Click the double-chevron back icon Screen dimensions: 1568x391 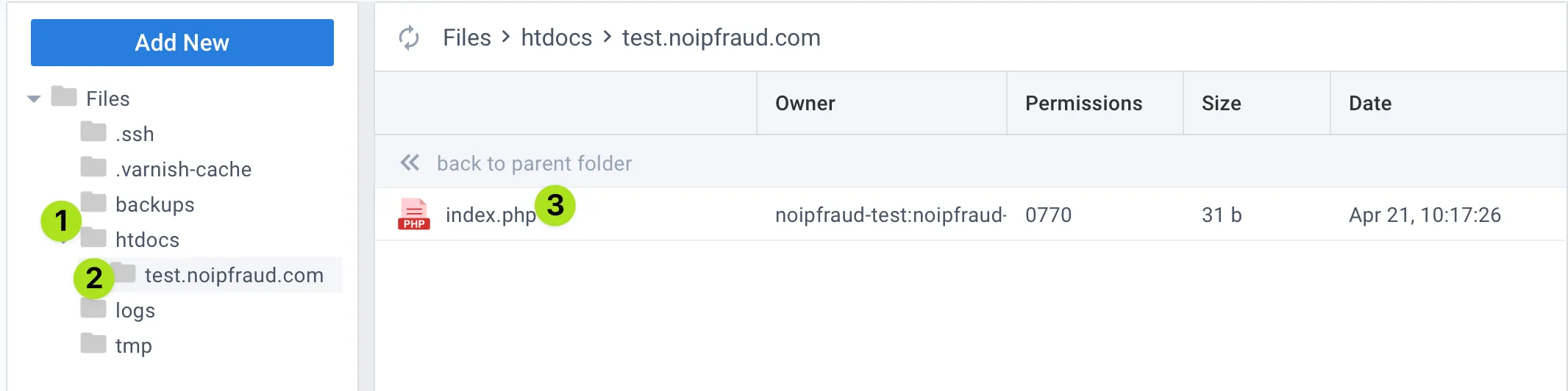click(x=410, y=162)
